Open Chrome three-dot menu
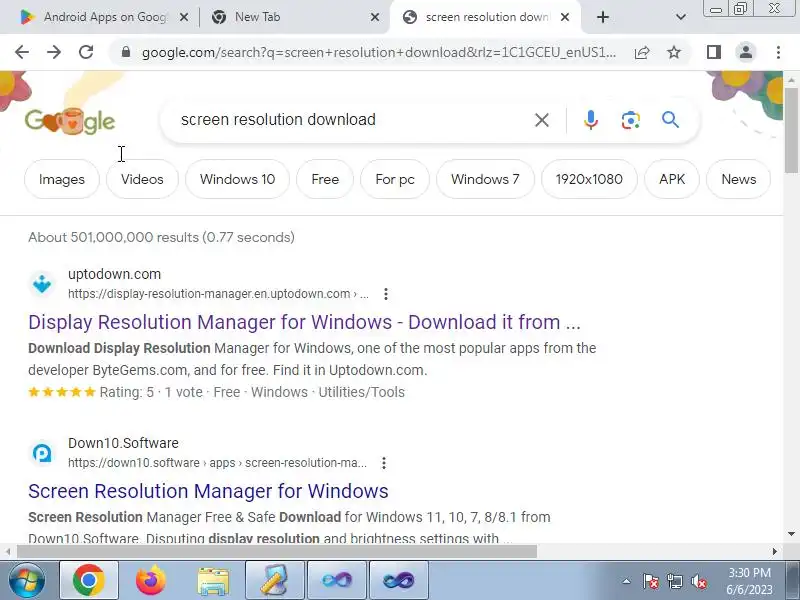The width and height of the screenshot is (800, 600). pos(778,52)
